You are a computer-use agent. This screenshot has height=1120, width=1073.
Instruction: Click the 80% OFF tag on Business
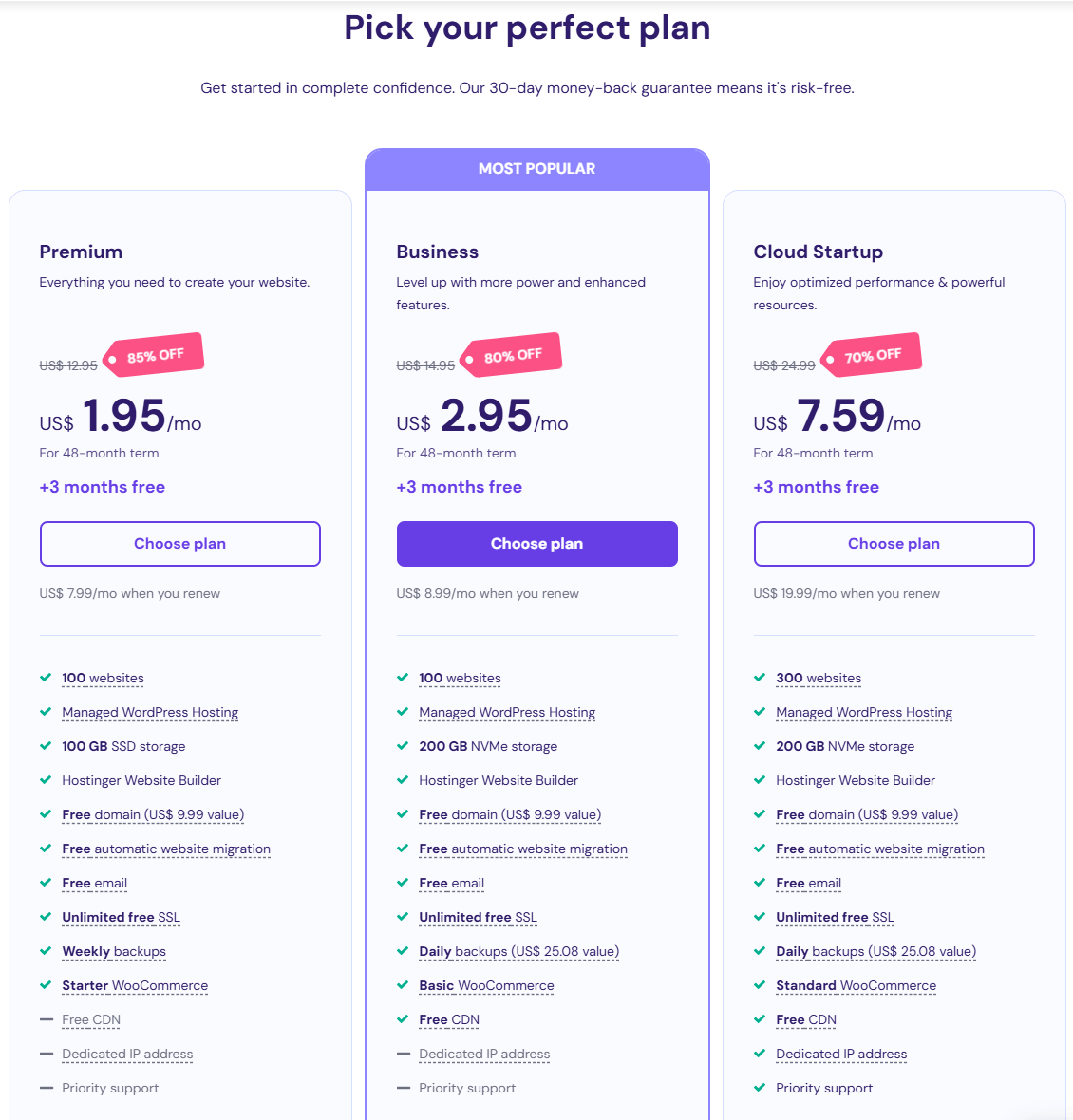point(512,356)
